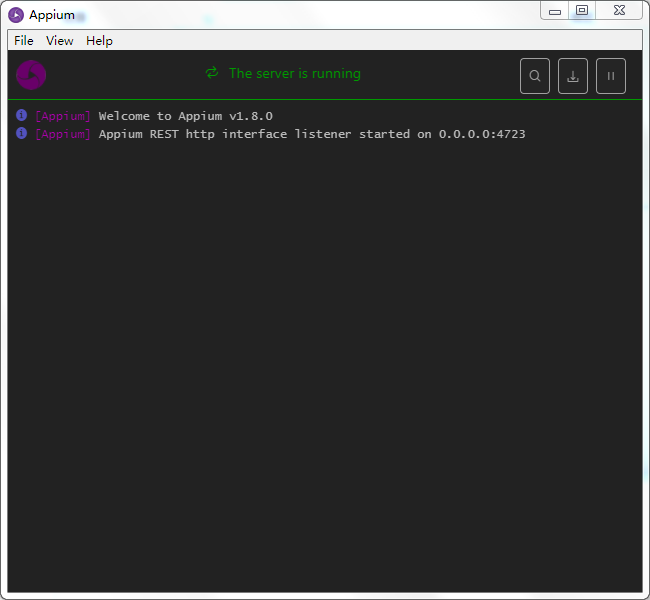Open the View menu

(x=60, y=41)
